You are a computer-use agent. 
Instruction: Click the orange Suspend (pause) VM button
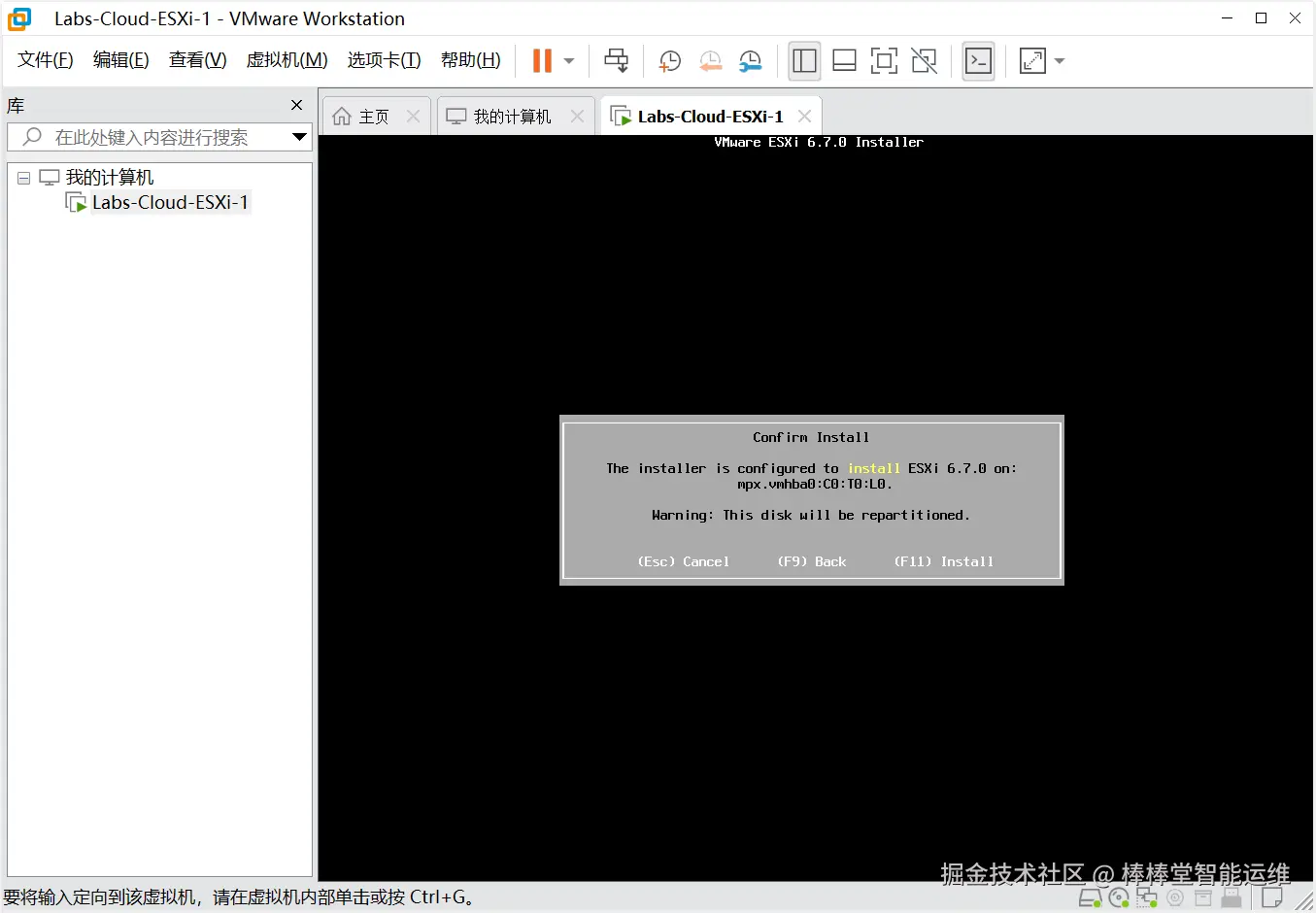tap(542, 60)
